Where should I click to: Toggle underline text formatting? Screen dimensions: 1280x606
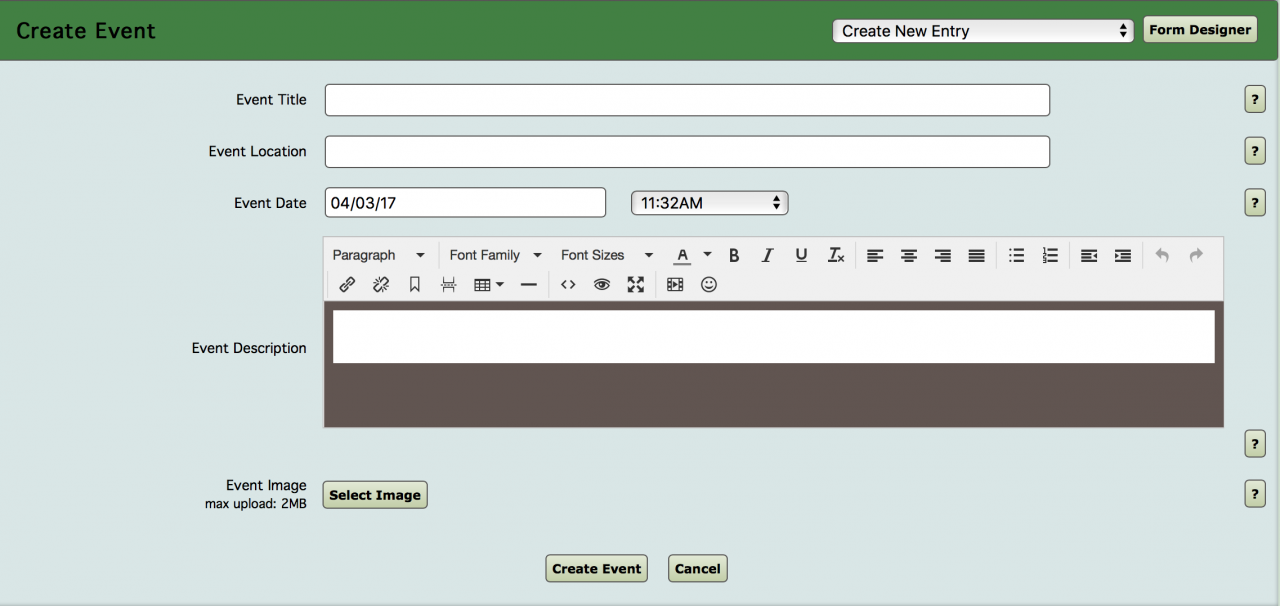[801, 255]
